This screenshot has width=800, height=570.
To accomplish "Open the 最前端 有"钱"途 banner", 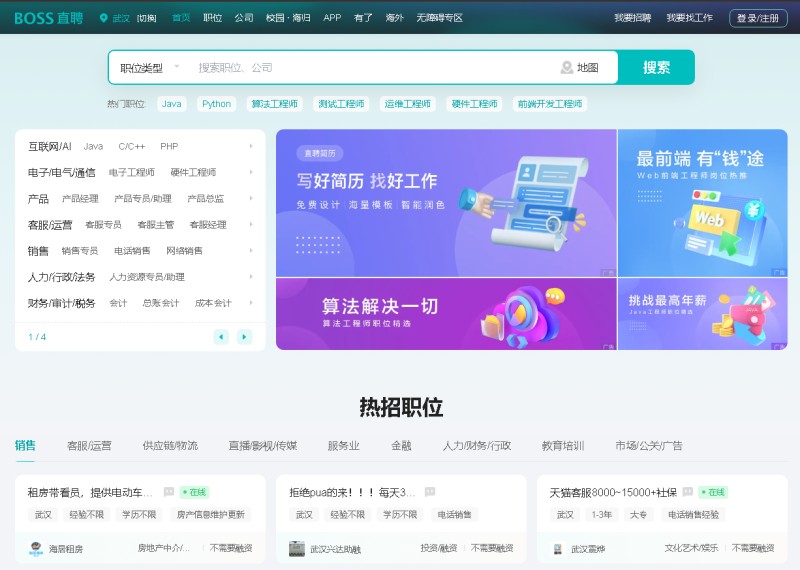I will click(x=703, y=203).
